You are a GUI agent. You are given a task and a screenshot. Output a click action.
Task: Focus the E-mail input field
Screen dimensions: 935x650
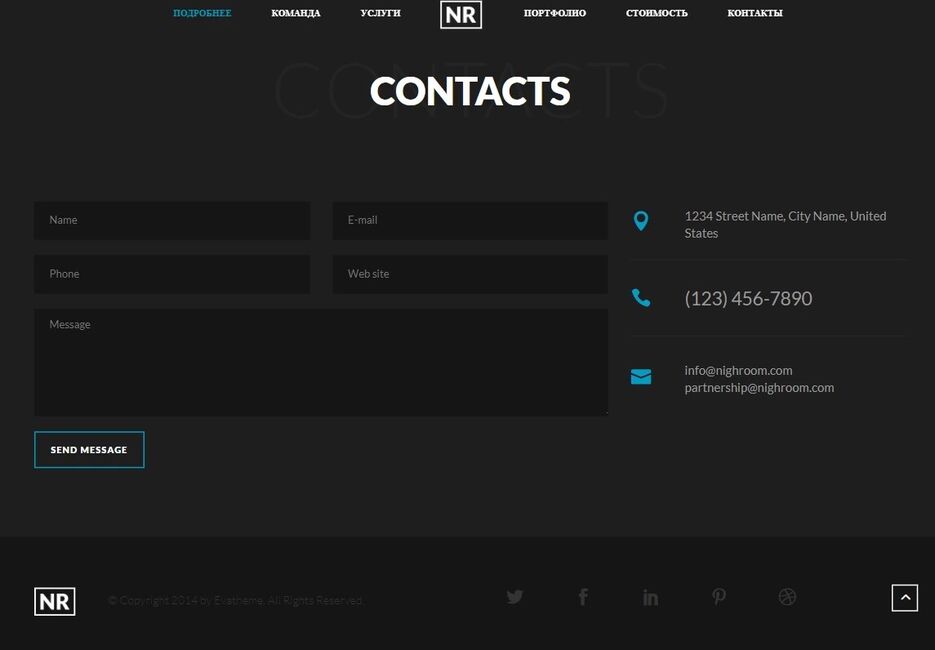pyautogui.click(x=470, y=221)
